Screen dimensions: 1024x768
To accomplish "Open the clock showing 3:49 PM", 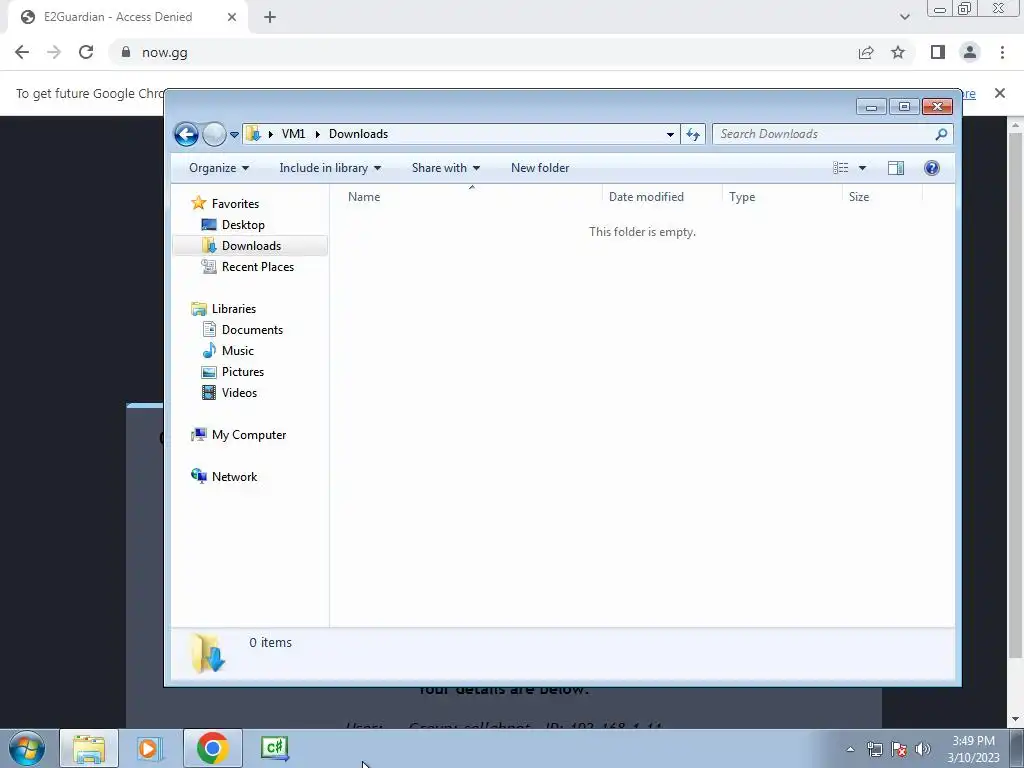I will coord(973,749).
